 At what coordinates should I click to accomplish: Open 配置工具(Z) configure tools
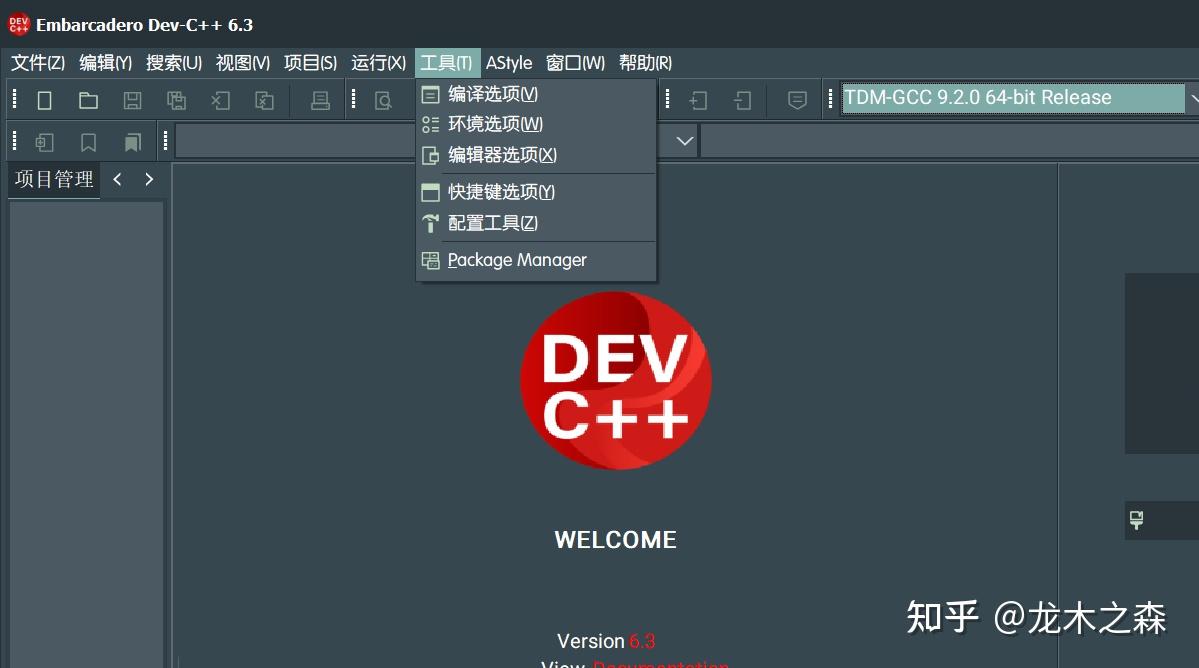tap(536, 223)
